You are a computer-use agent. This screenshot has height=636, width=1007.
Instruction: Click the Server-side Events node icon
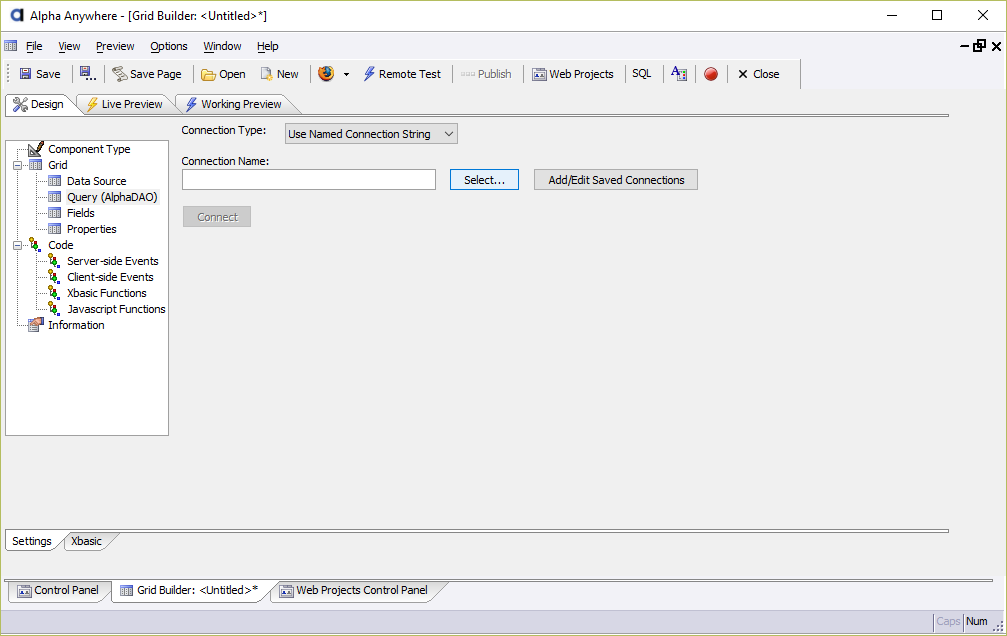[55, 261]
